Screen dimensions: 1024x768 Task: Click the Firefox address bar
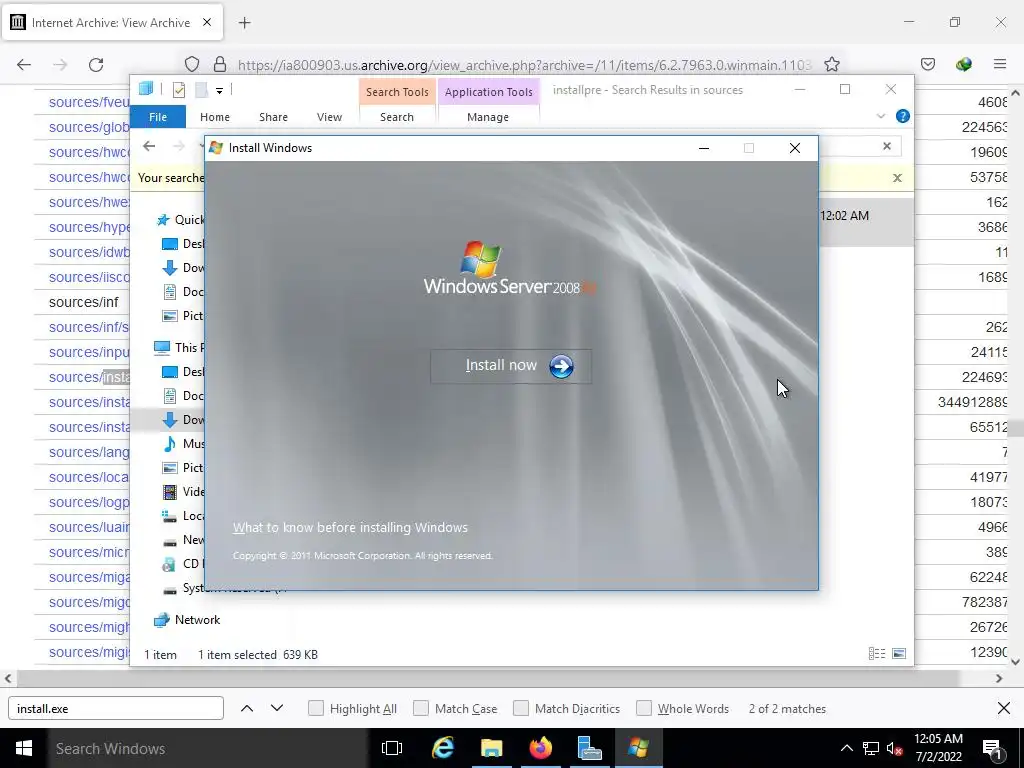[x=522, y=65]
